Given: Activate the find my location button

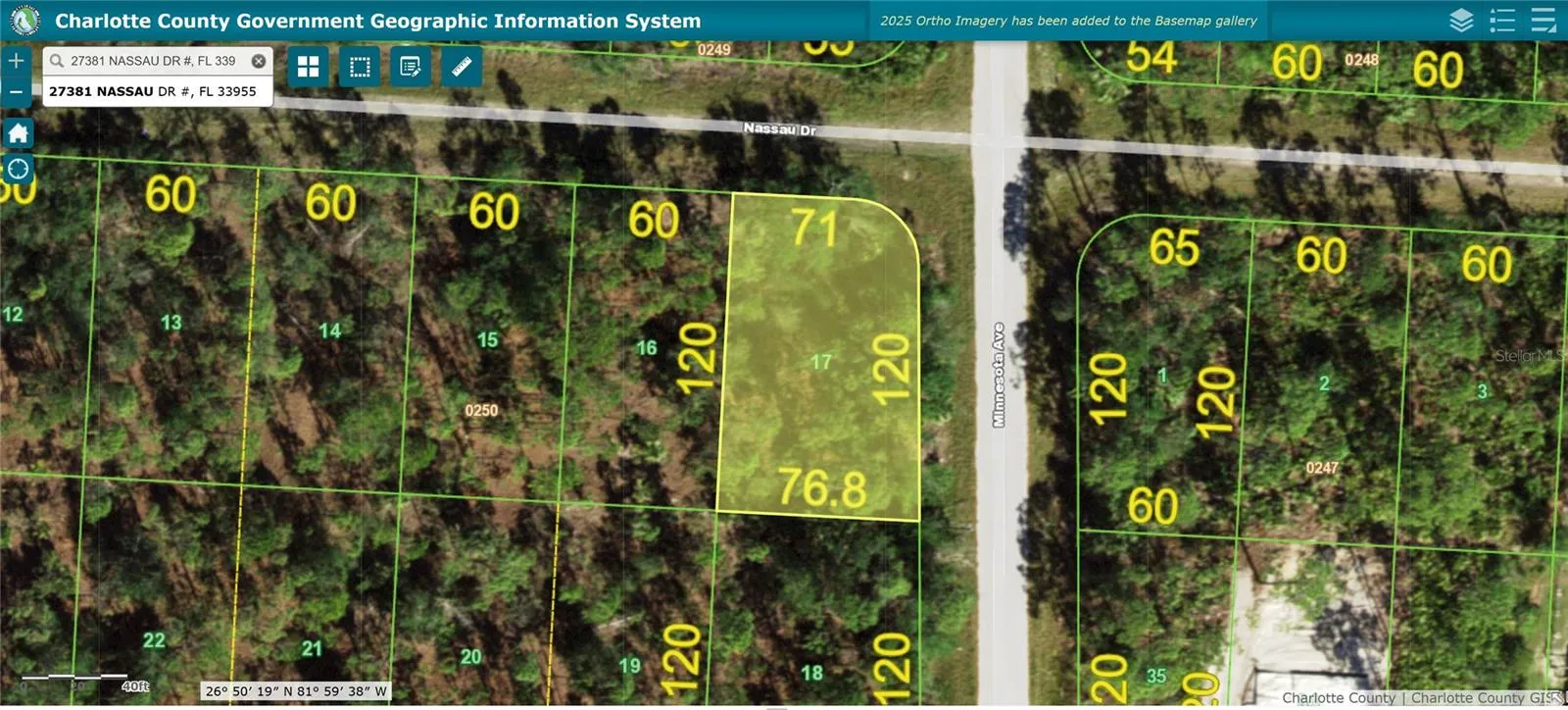Looking at the screenshot, I should pyautogui.click(x=18, y=169).
